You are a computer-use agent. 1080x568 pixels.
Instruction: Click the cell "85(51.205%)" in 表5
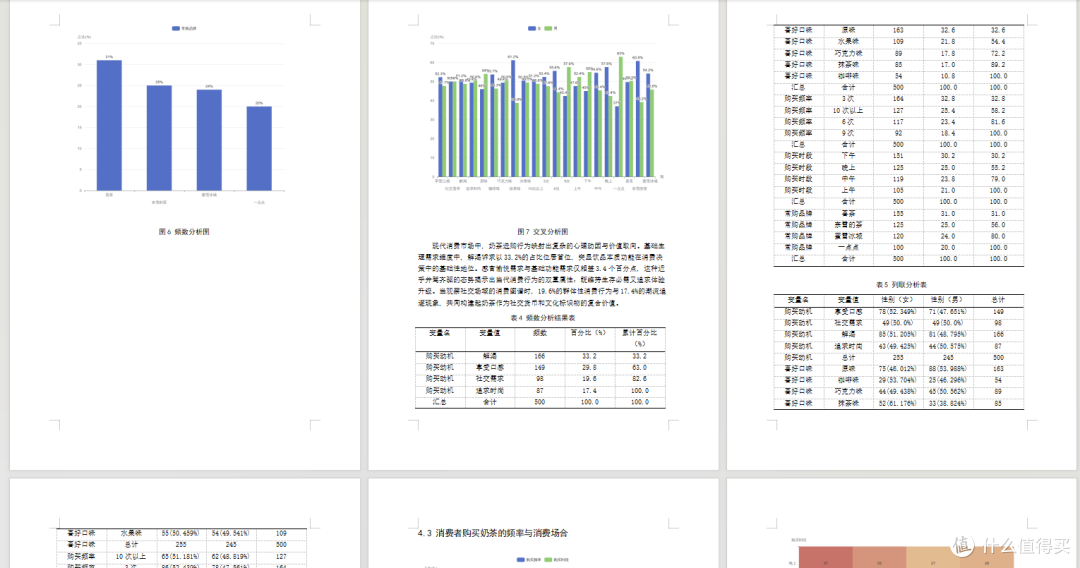[x=897, y=335]
